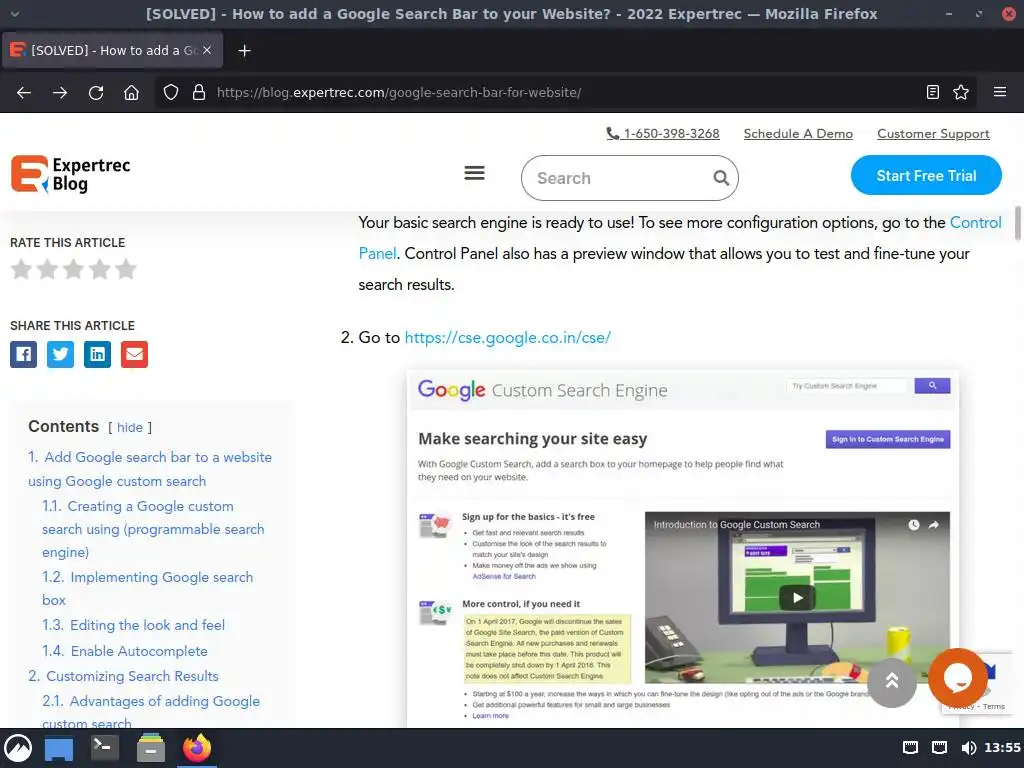
Task: Hide the Contents table via hide toggle
Action: pos(129,427)
